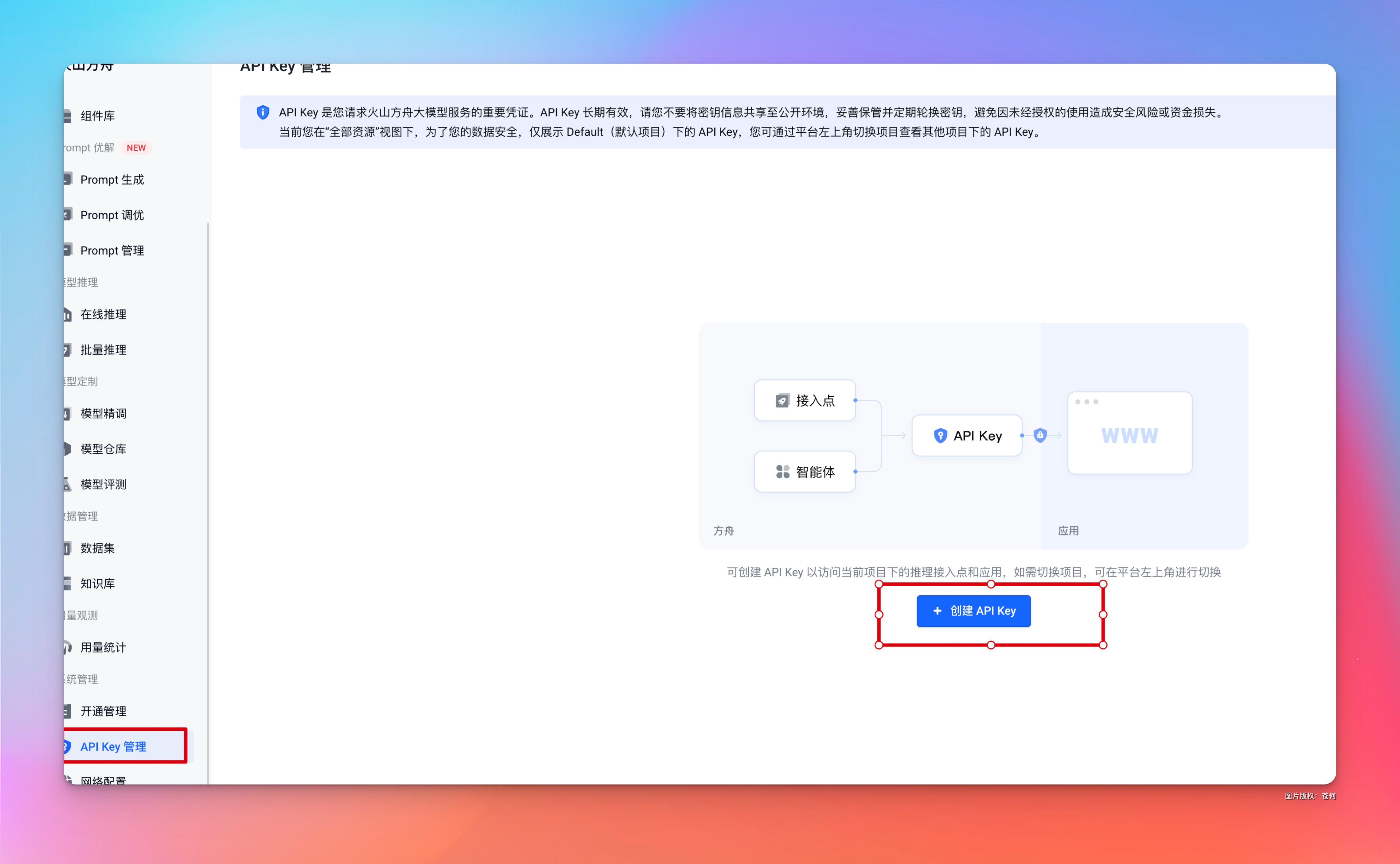Open 知识库 from the sidebar
The height and width of the screenshot is (864, 1400).
(x=98, y=583)
